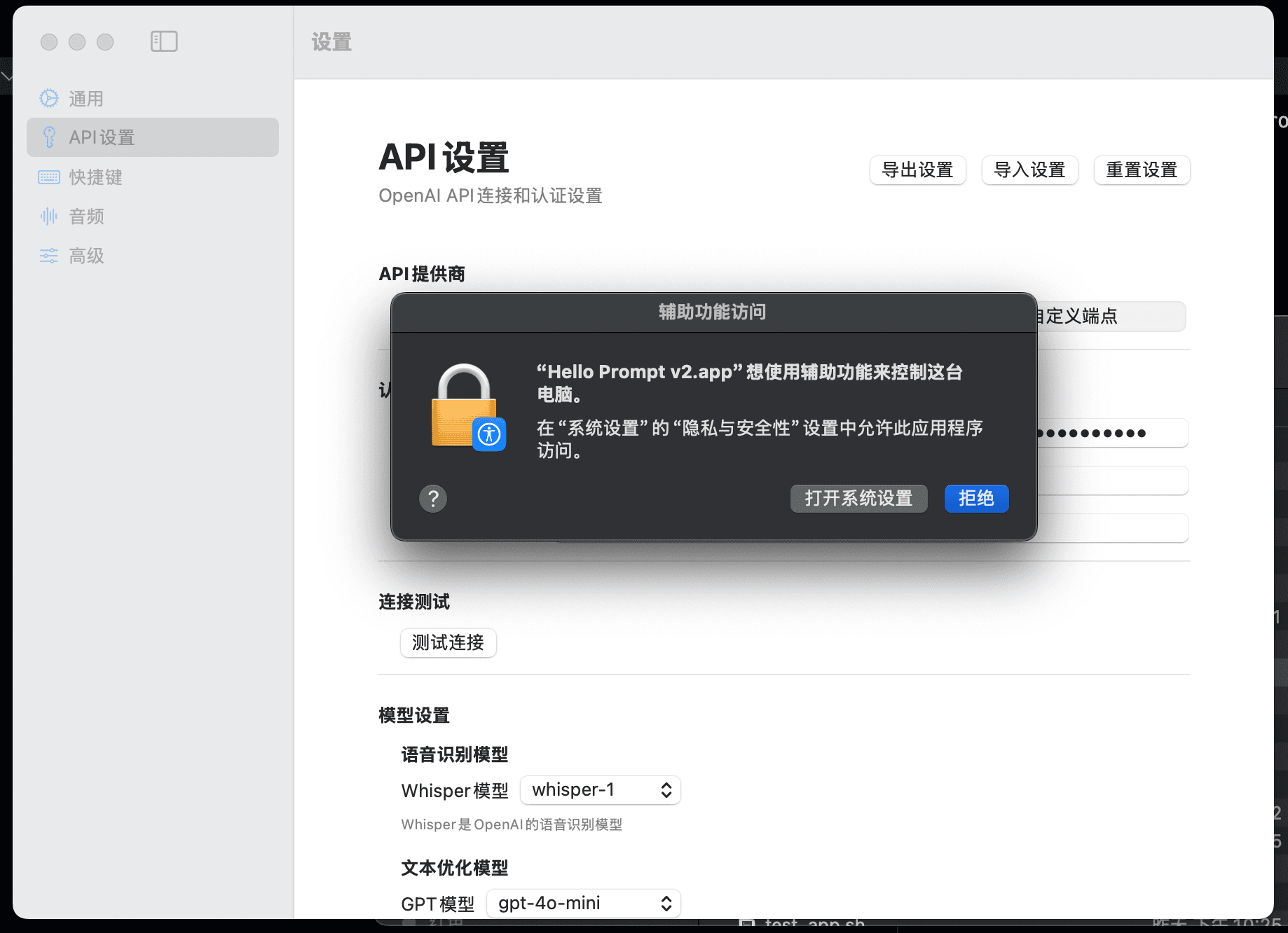Image resolution: width=1288 pixels, height=933 pixels.
Task: Click the 重置设置 button
Action: [1142, 170]
